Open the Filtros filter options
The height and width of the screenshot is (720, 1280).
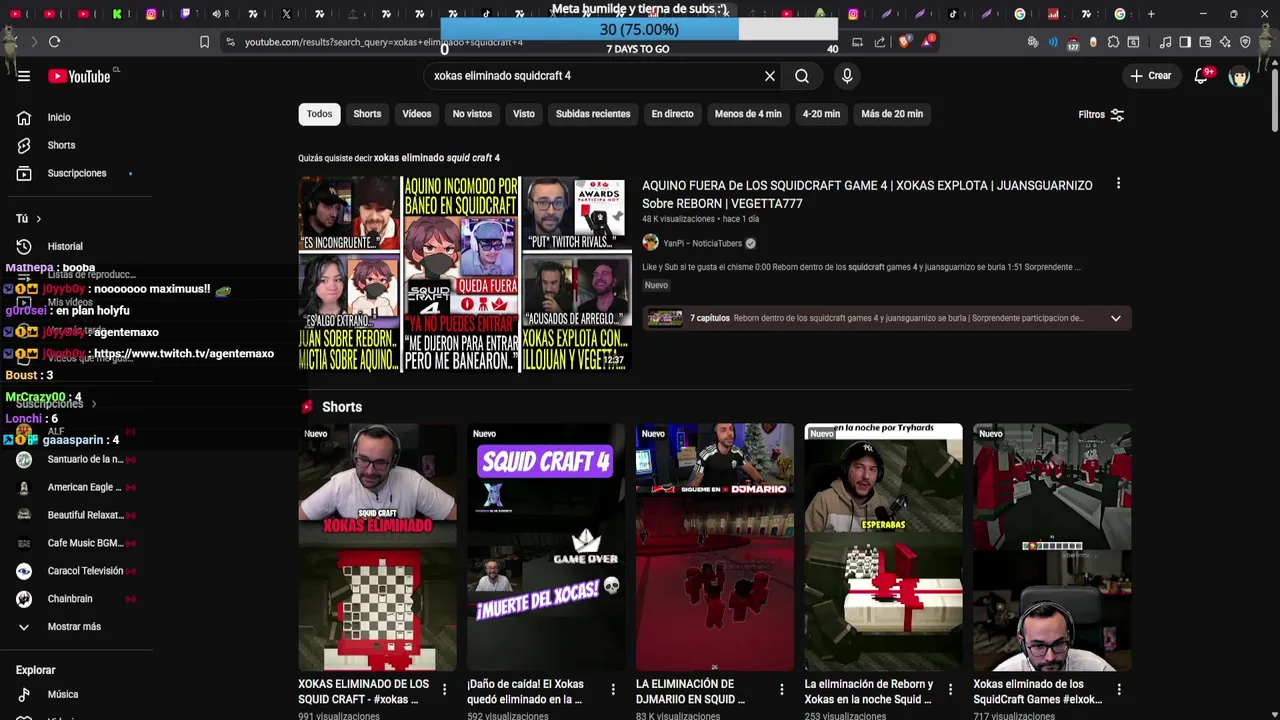tap(1101, 114)
